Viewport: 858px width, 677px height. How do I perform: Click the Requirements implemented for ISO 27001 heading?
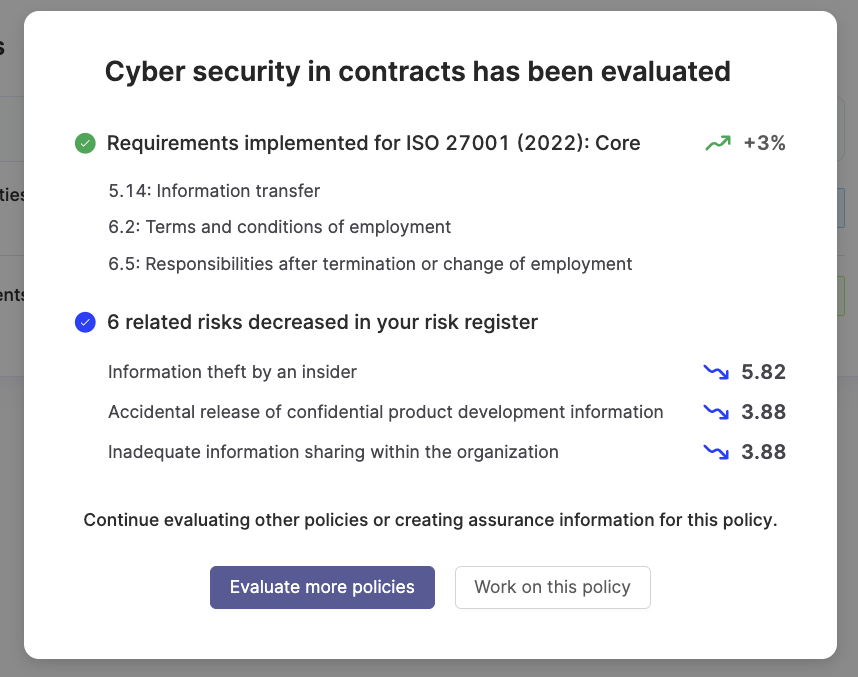coord(373,143)
